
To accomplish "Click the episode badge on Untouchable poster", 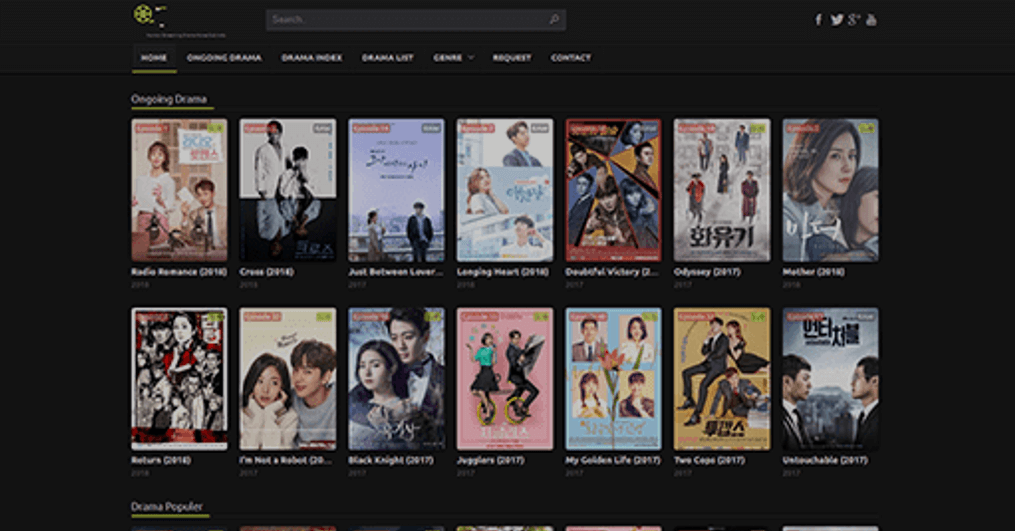I will click(805, 317).
